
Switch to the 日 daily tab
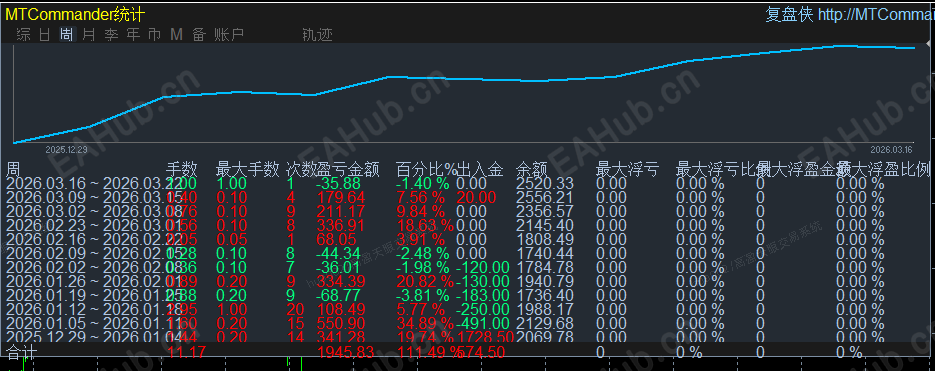[x=45, y=35]
